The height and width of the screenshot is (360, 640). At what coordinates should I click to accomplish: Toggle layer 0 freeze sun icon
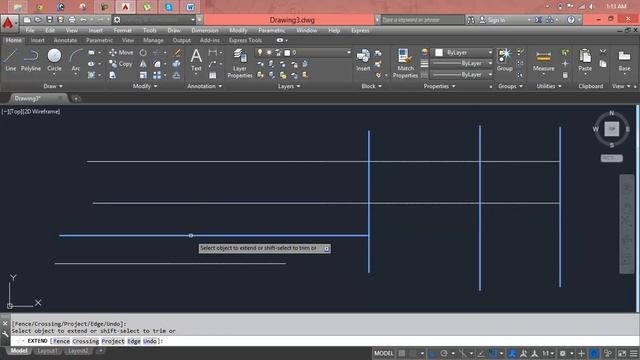click(269, 53)
